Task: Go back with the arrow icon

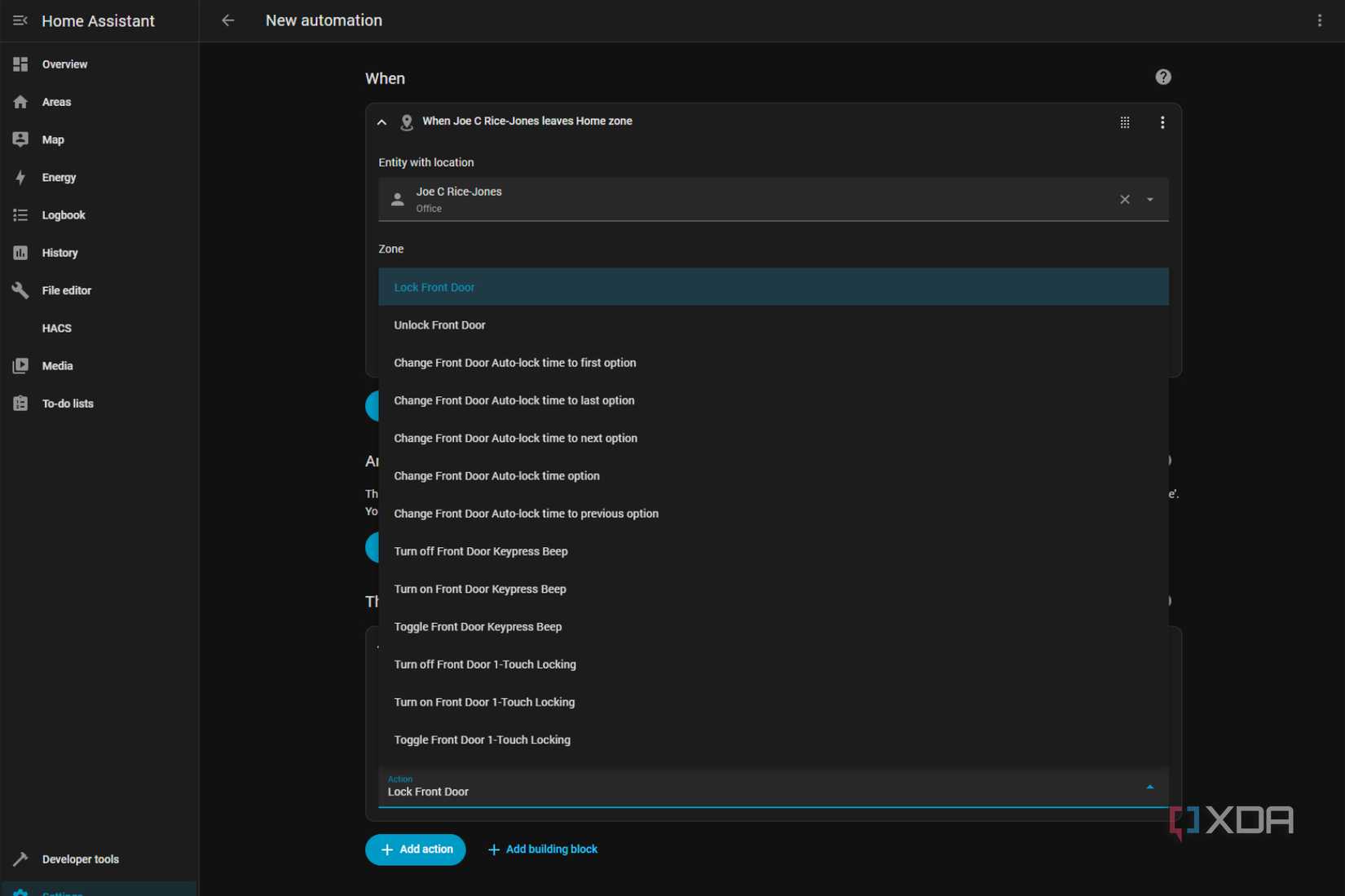Action: pyautogui.click(x=228, y=20)
